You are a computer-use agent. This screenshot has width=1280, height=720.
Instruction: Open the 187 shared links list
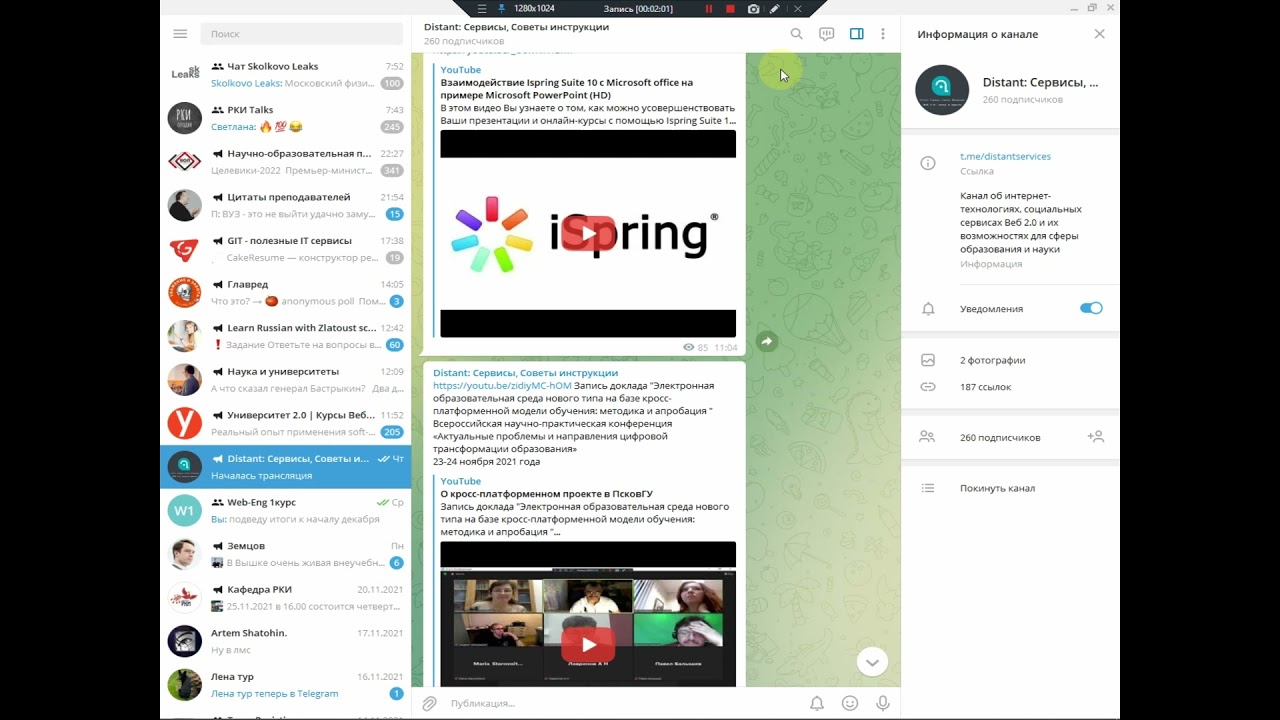pyautogui.click(x=1010, y=386)
